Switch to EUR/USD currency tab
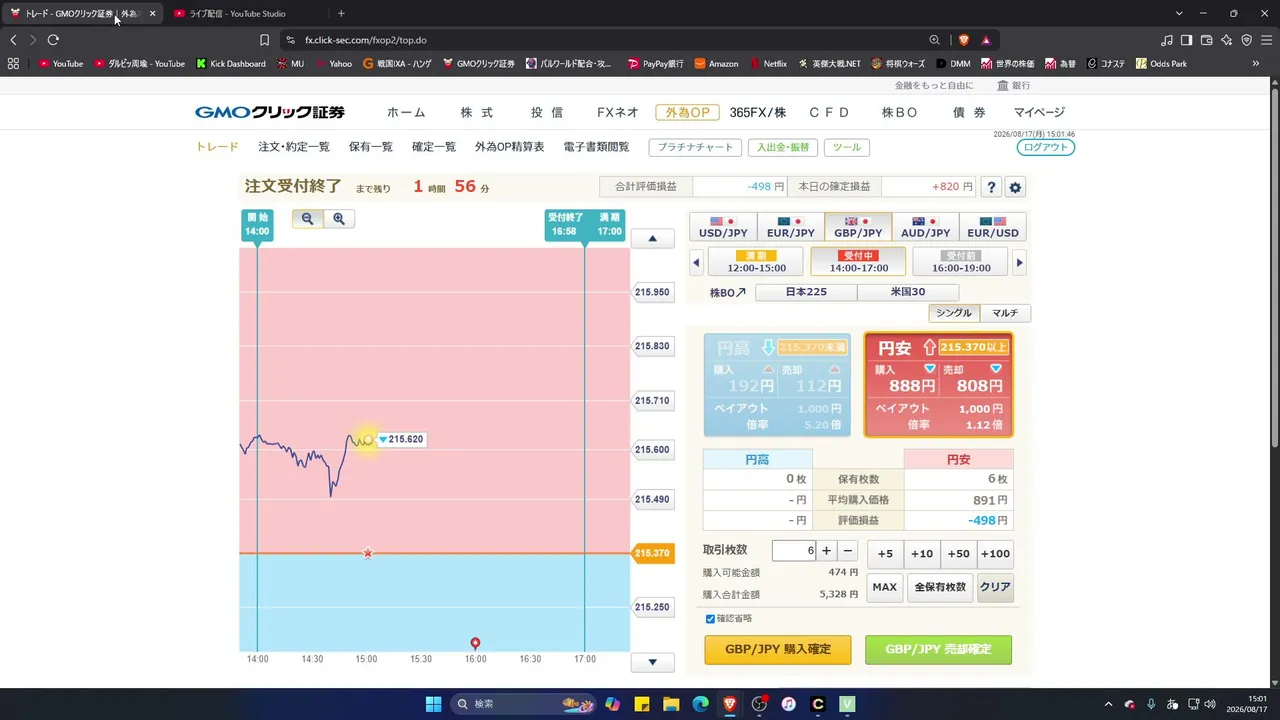 992,227
